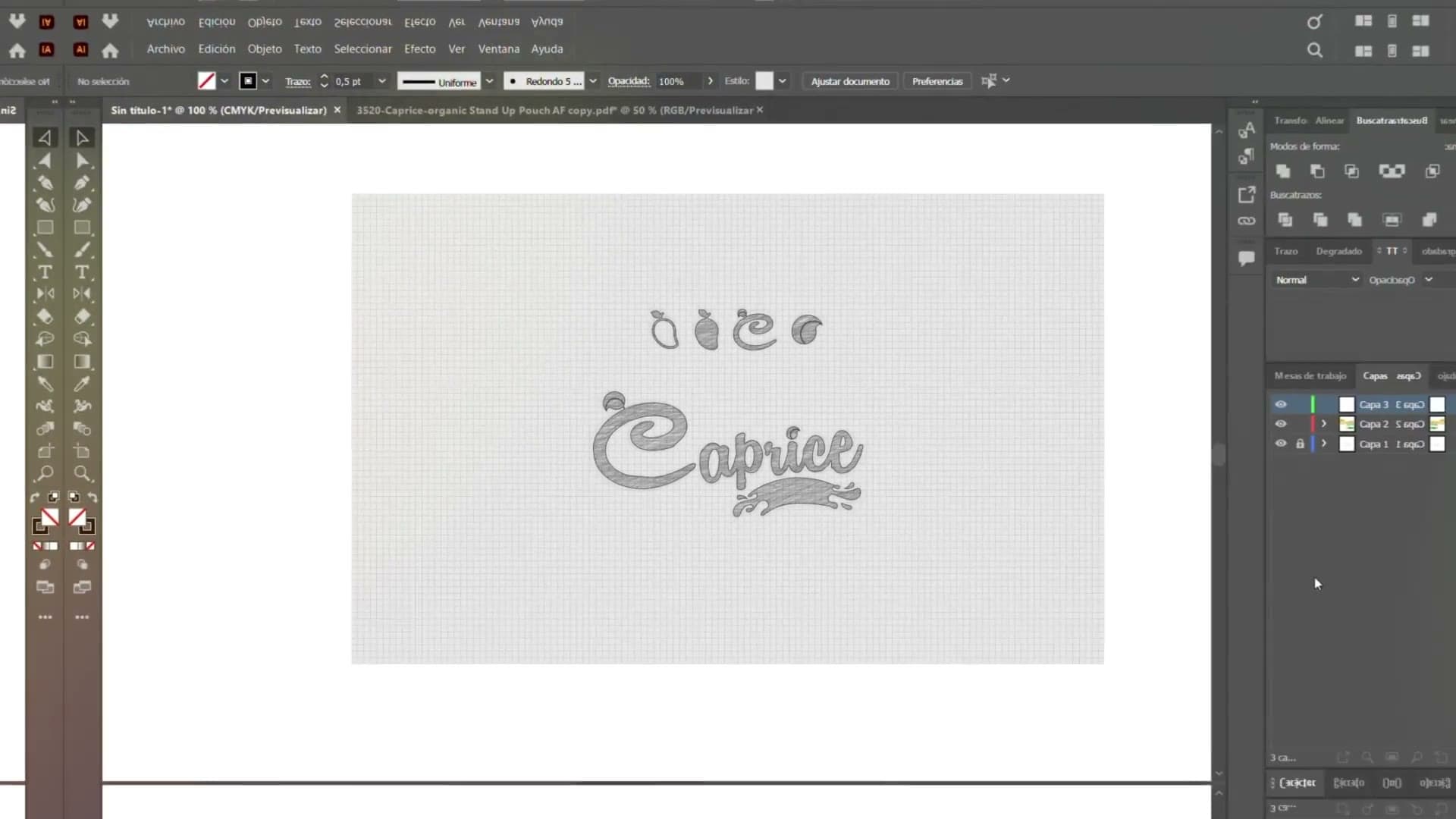Click the default fill and stroke icon in the unmirrored column

click(74, 497)
